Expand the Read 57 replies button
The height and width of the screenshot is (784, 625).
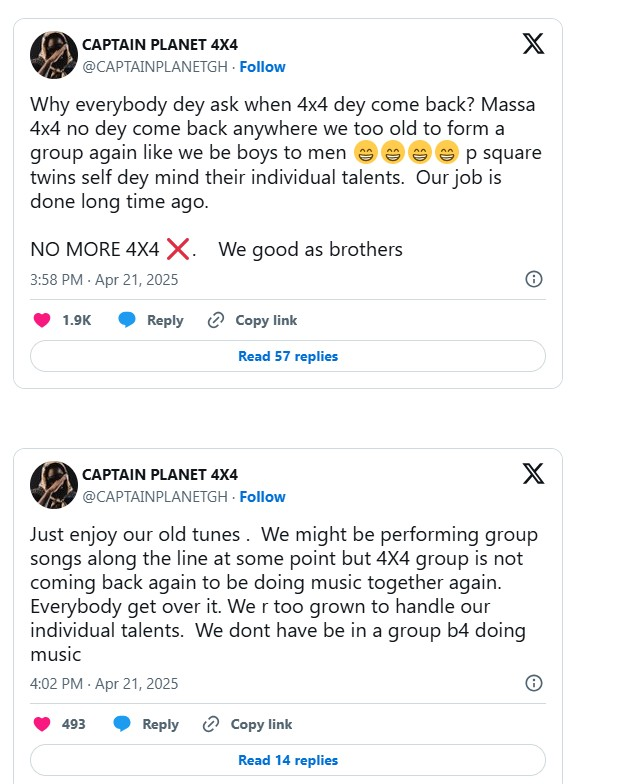coord(288,356)
